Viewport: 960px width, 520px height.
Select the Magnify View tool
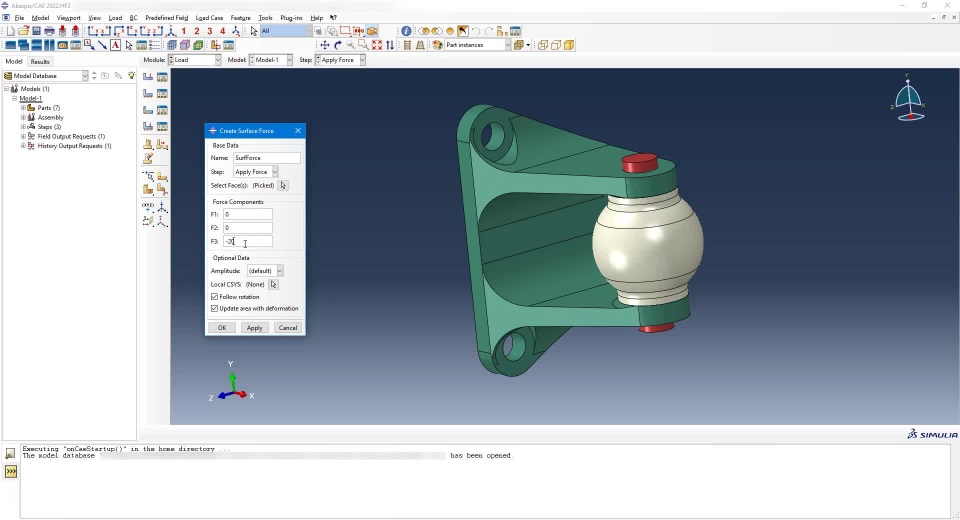[x=350, y=45]
